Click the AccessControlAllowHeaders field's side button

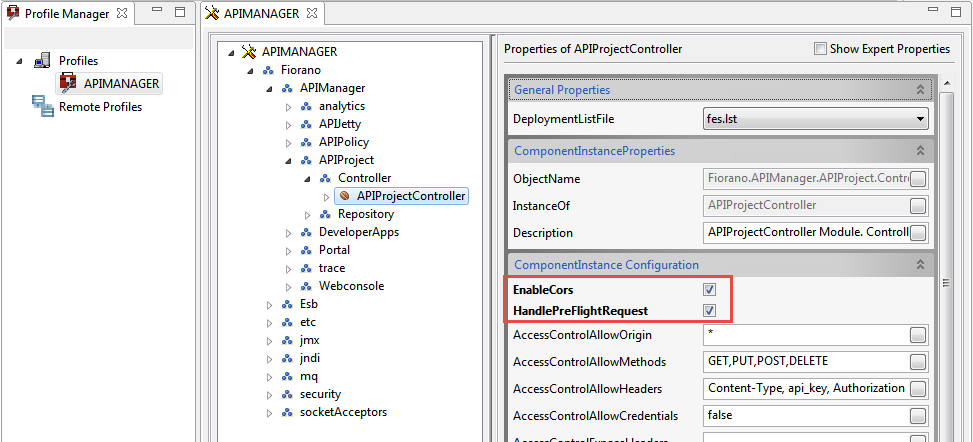pyautogui.click(x=918, y=389)
